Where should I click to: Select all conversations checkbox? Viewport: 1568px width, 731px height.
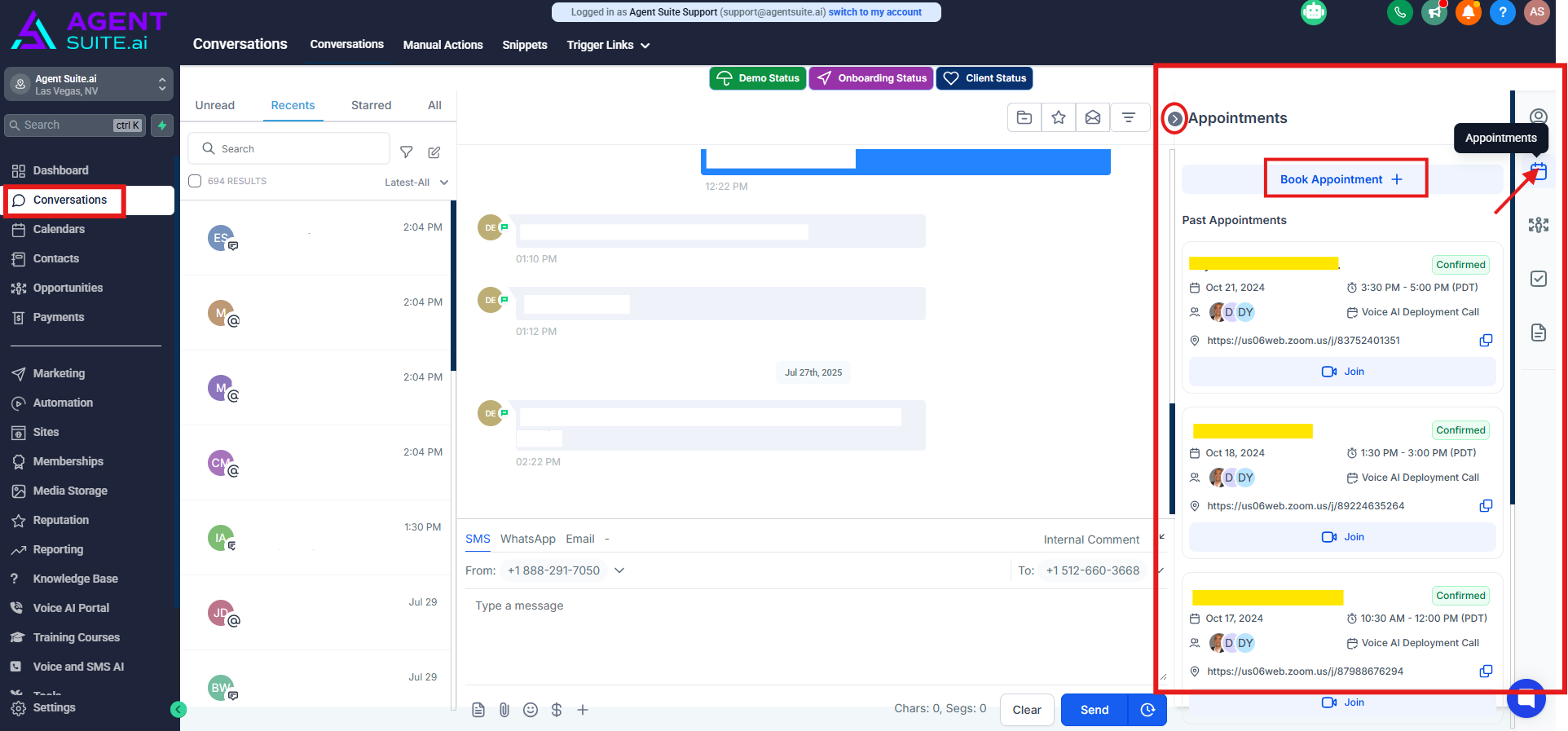click(x=195, y=181)
